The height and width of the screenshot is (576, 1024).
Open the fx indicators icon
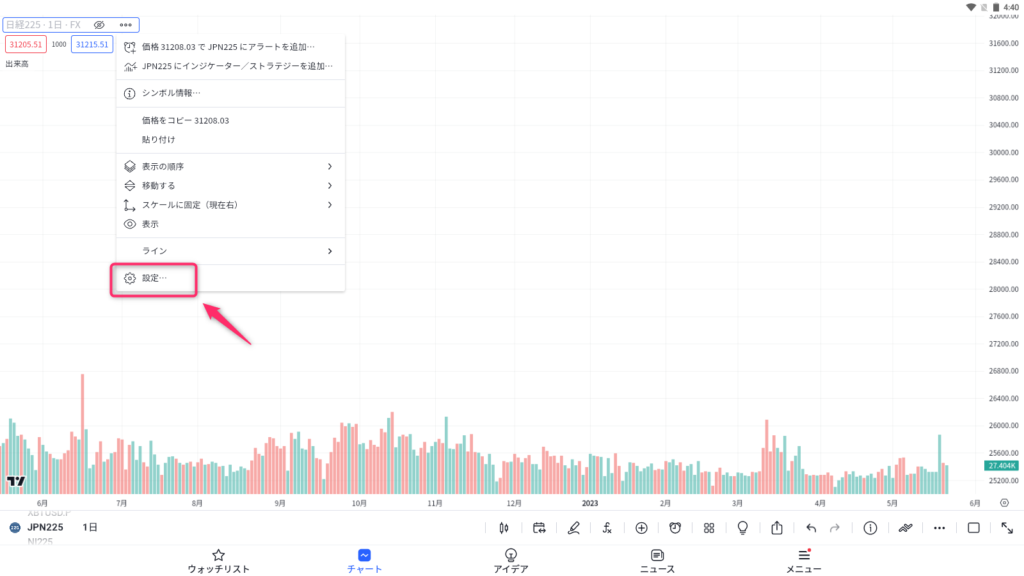point(607,528)
